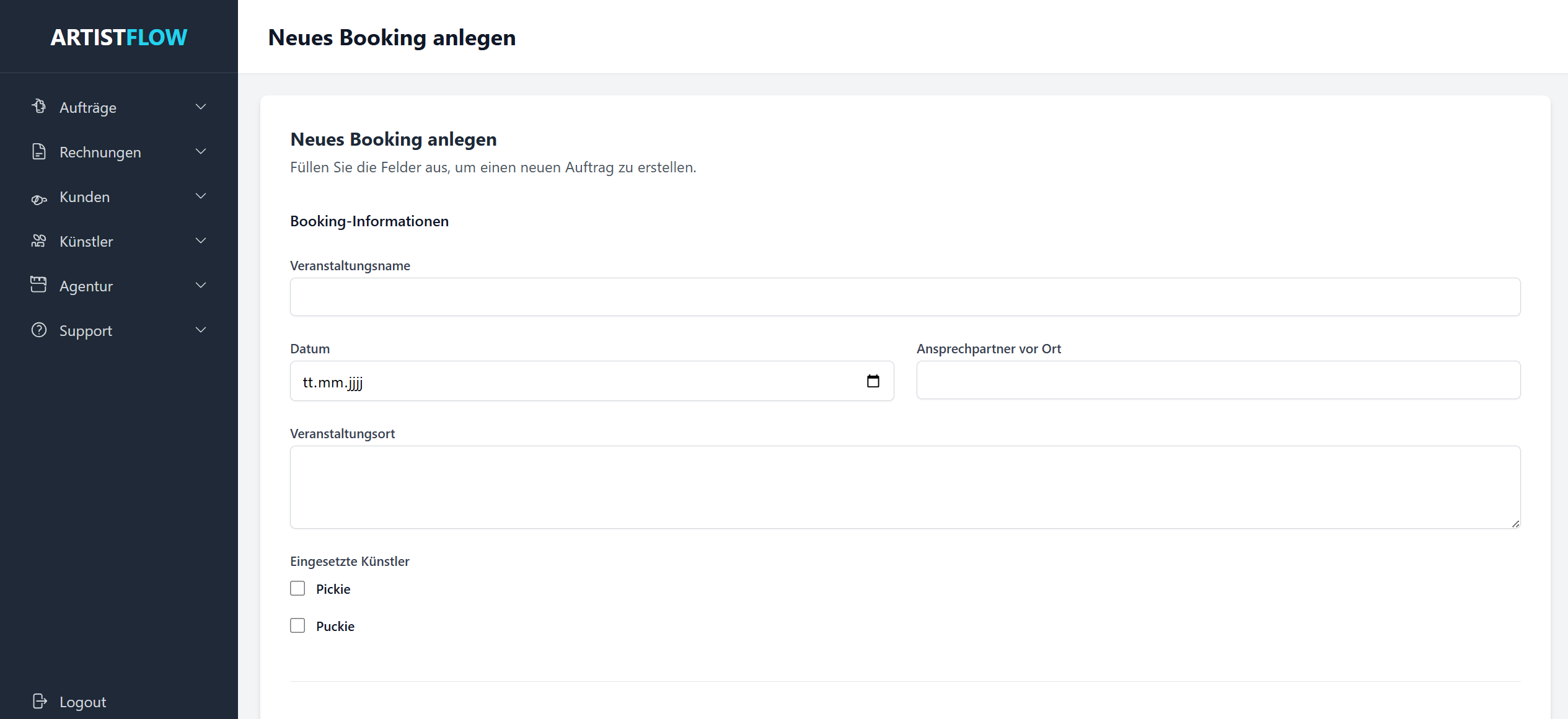Image resolution: width=1568 pixels, height=719 pixels.
Task: Focus the Veranstaltungsname input field
Action: (x=905, y=297)
